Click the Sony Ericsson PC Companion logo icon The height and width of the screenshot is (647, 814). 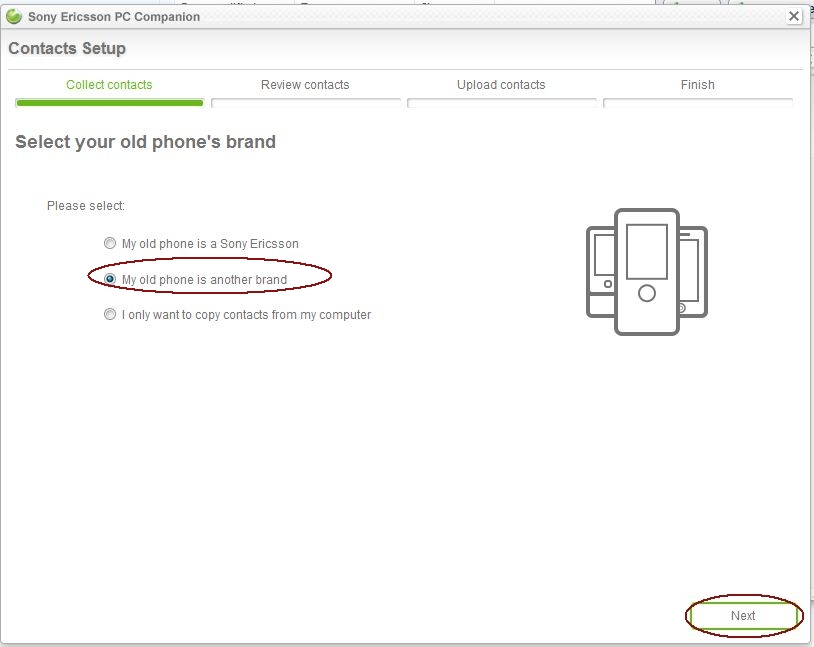(14, 16)
